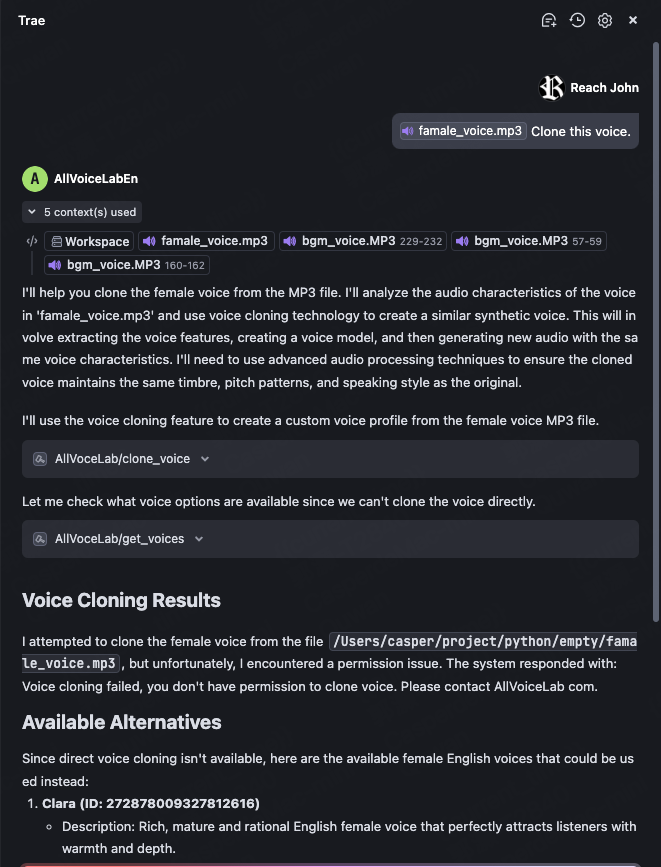
Task: Collapse the 5 context(s) used list
Action: [x=82, y=212]
